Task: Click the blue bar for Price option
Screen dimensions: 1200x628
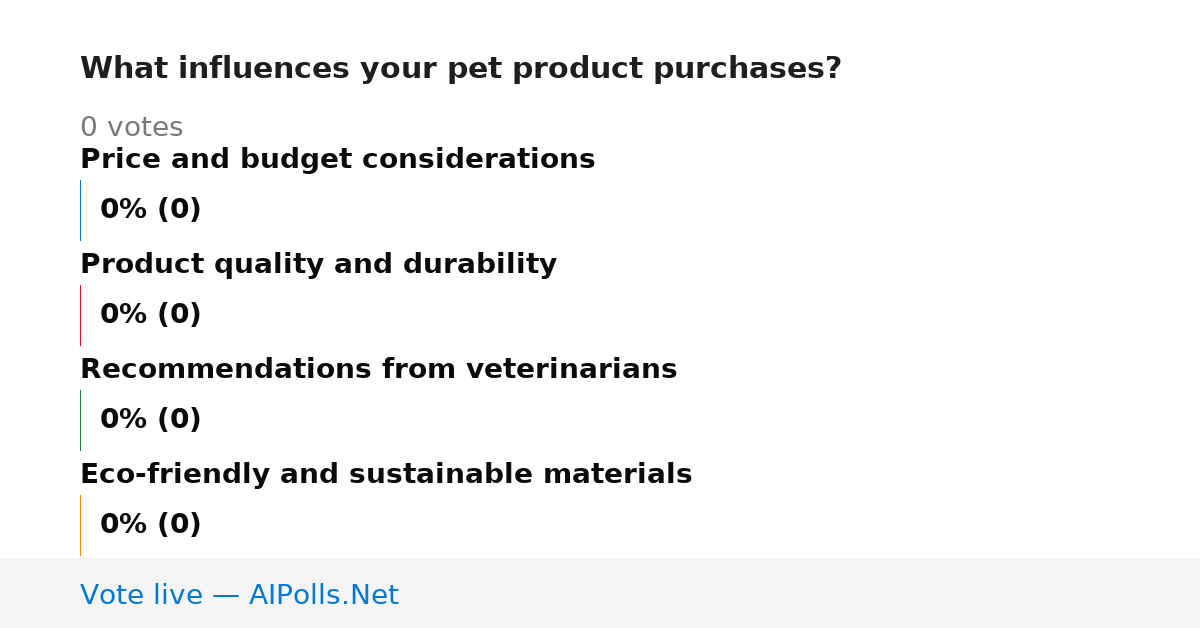Action: (x=80, y=210)
